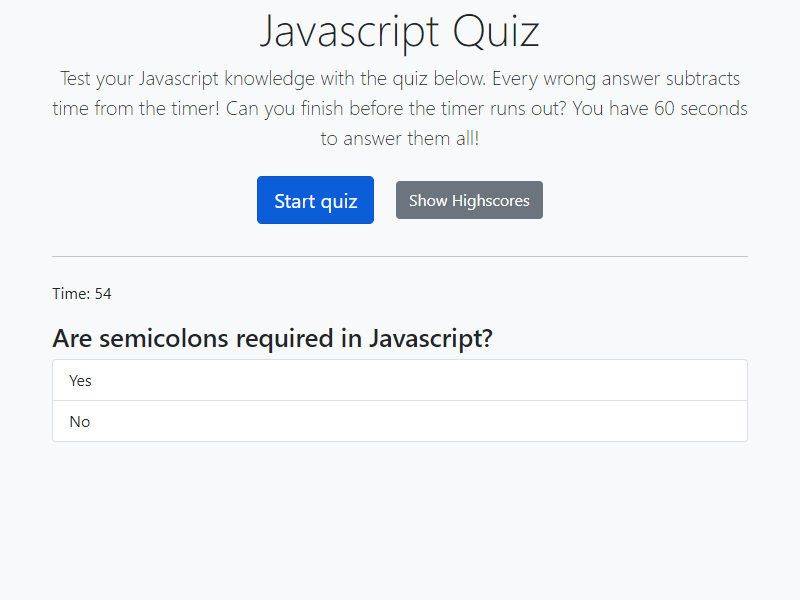Click the Javascript Quiz page title
This screenshot has width=800, height=600.
(x=400, y=31)
